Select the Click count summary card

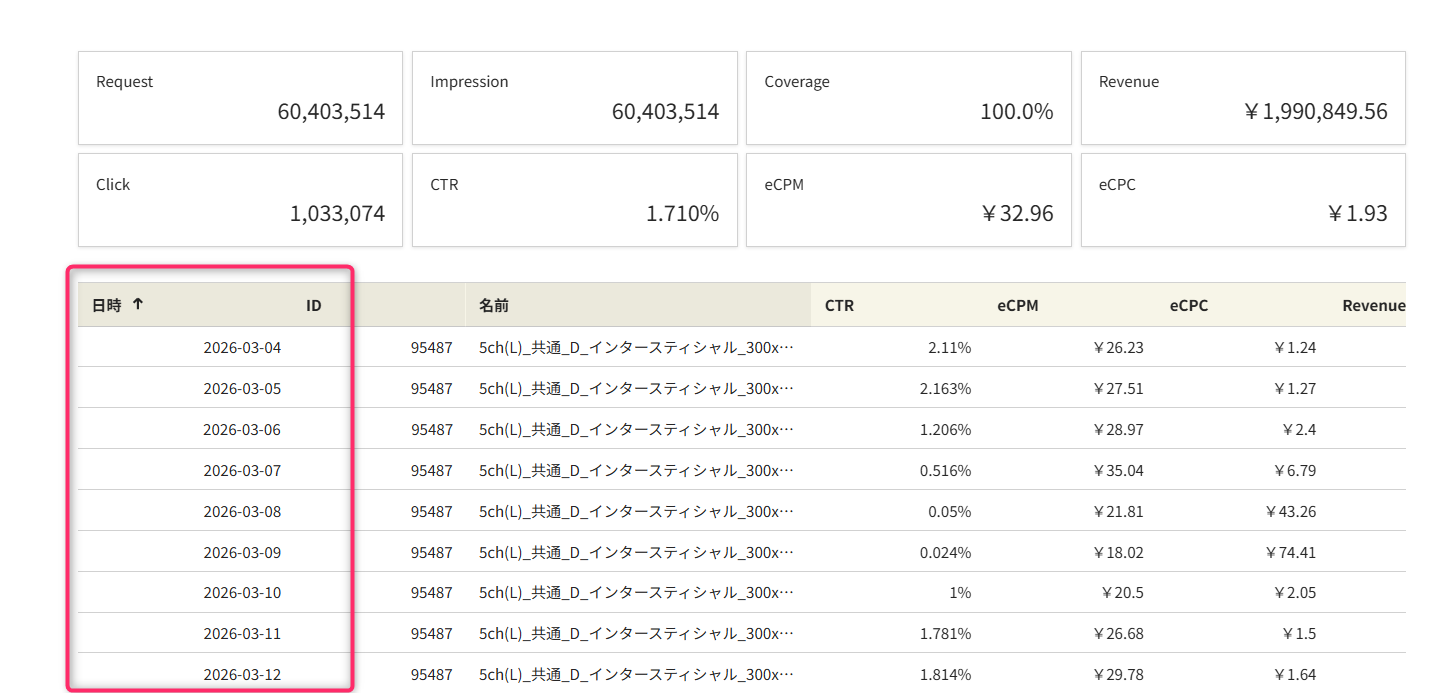240,200
